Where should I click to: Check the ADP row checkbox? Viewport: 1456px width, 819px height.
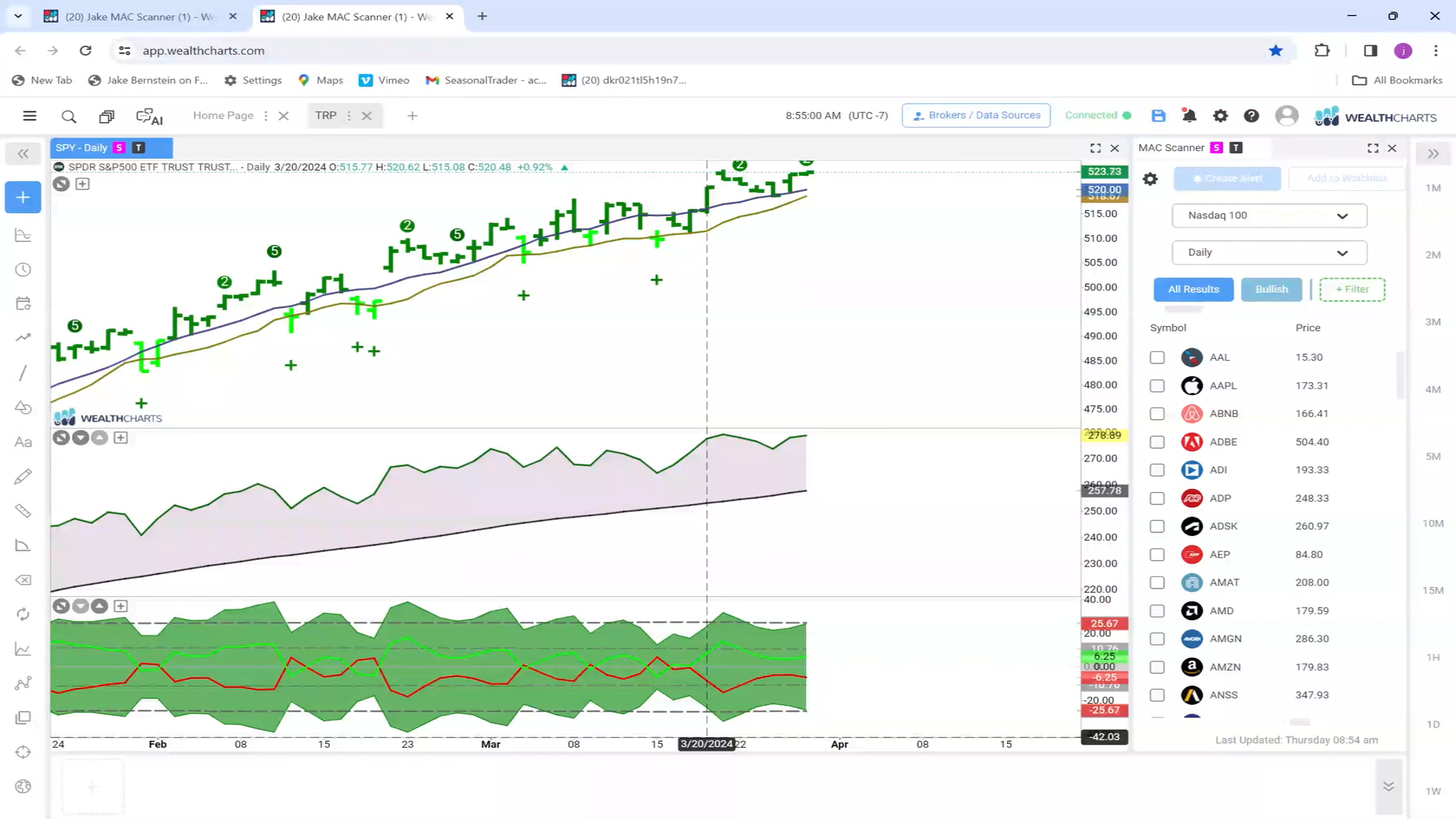coord(1156,498)
